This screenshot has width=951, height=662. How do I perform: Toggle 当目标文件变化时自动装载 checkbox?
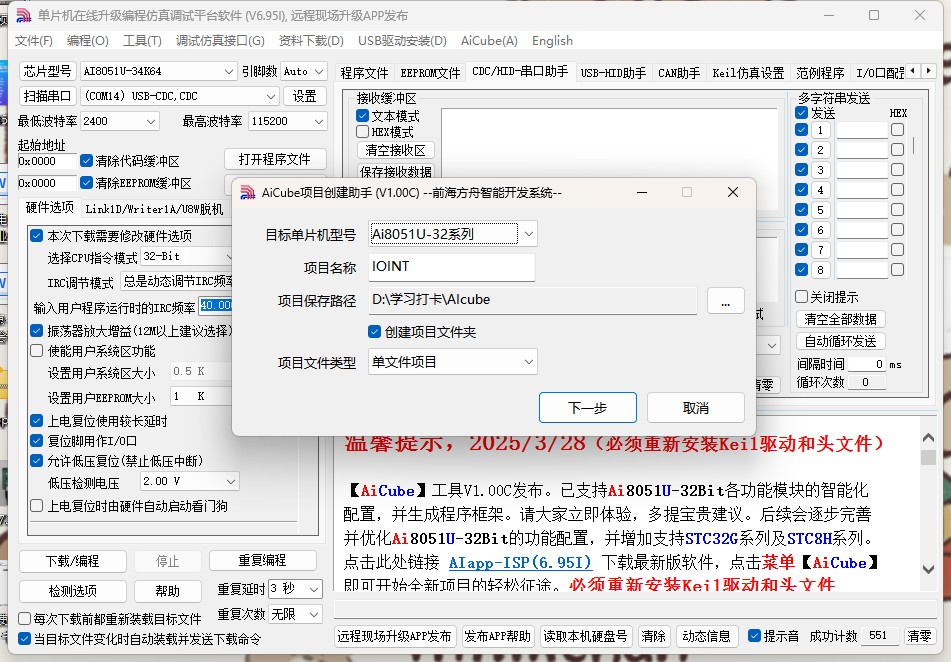coord(24,638)
